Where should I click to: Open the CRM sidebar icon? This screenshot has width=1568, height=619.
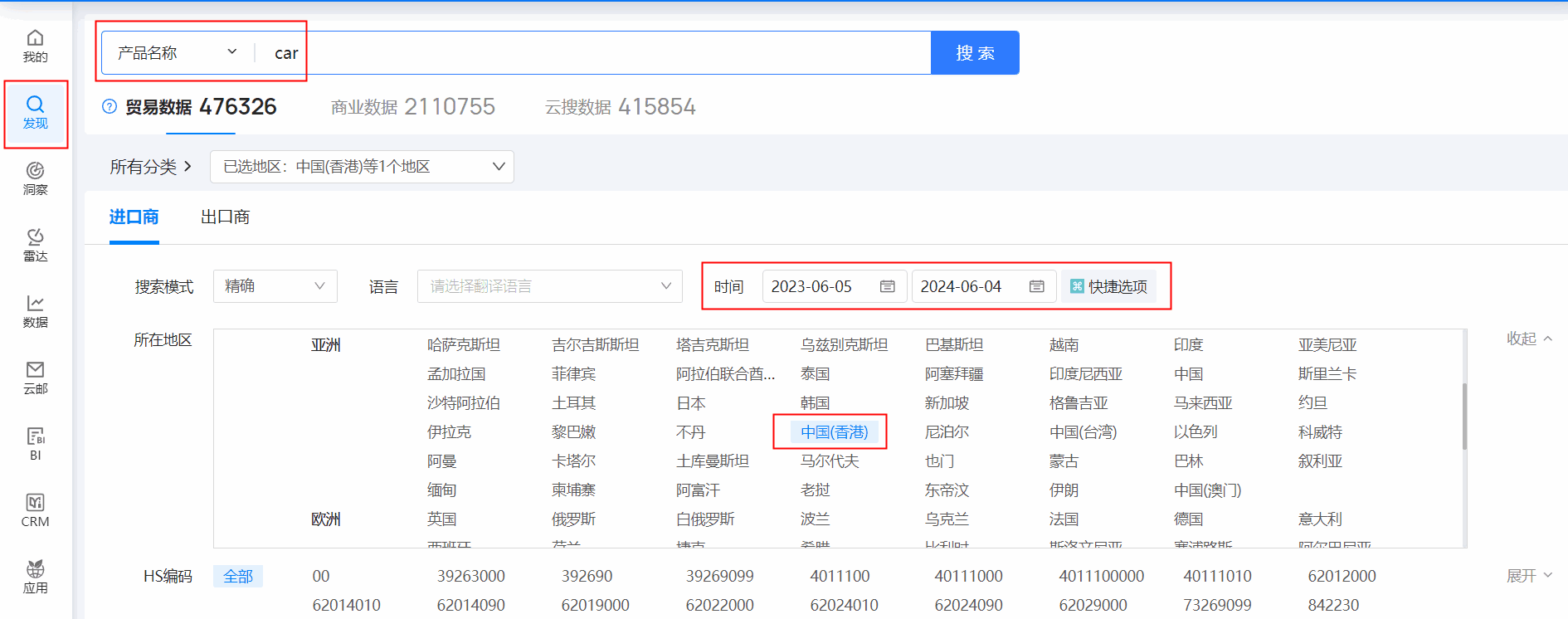pyautogui.click(x=35, y=510)
